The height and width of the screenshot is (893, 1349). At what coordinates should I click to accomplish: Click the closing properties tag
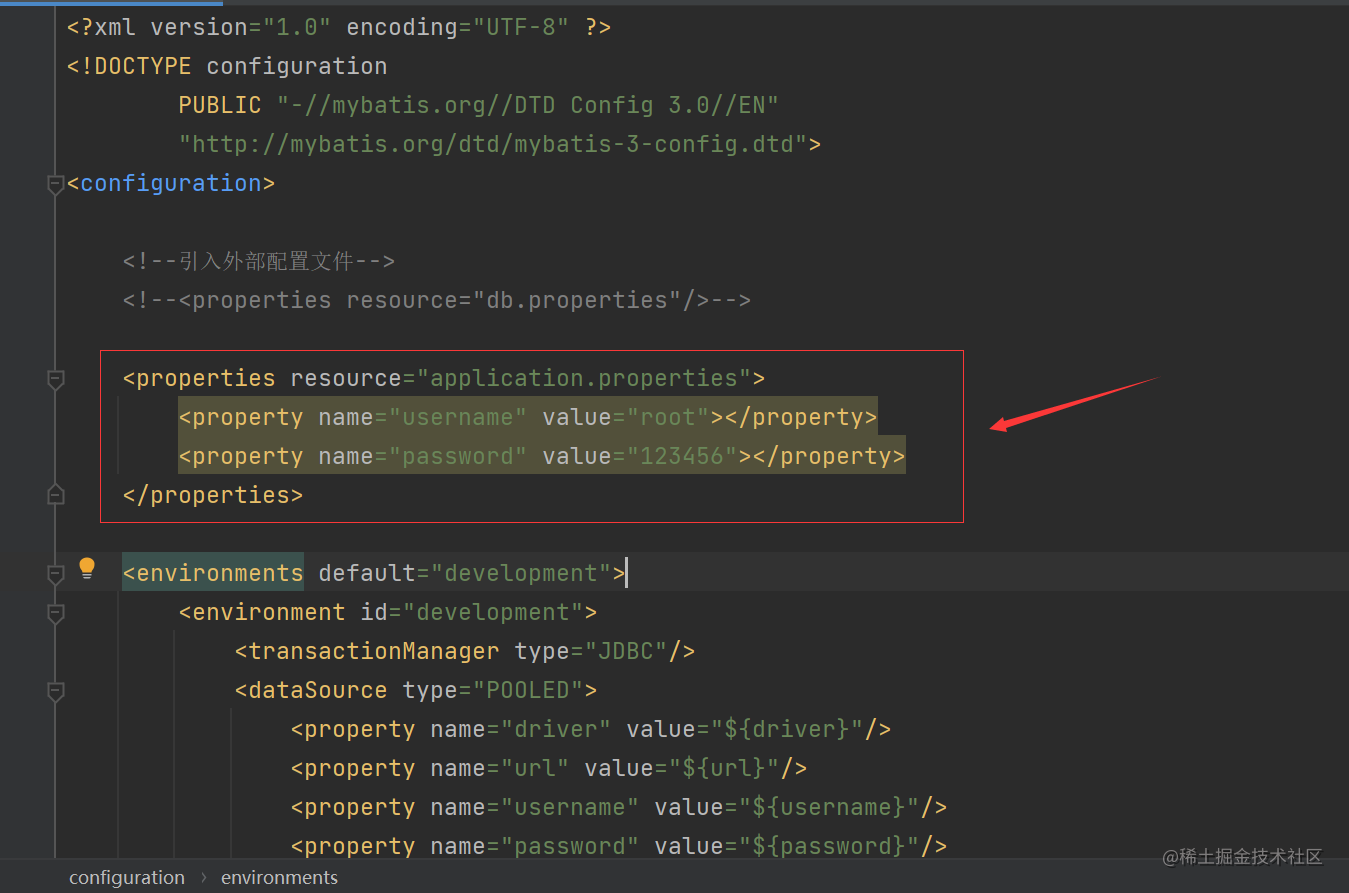tap(213, 495)
